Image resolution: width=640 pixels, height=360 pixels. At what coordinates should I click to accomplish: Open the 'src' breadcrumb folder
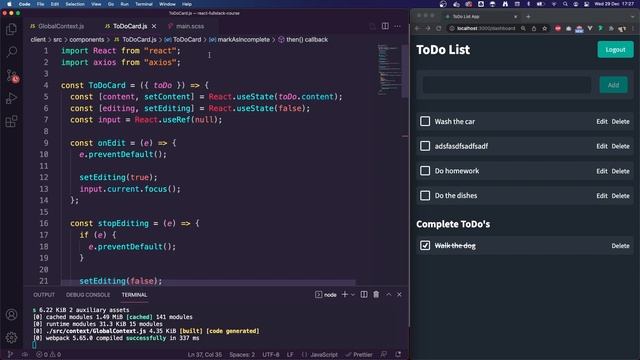pos(58,40)
